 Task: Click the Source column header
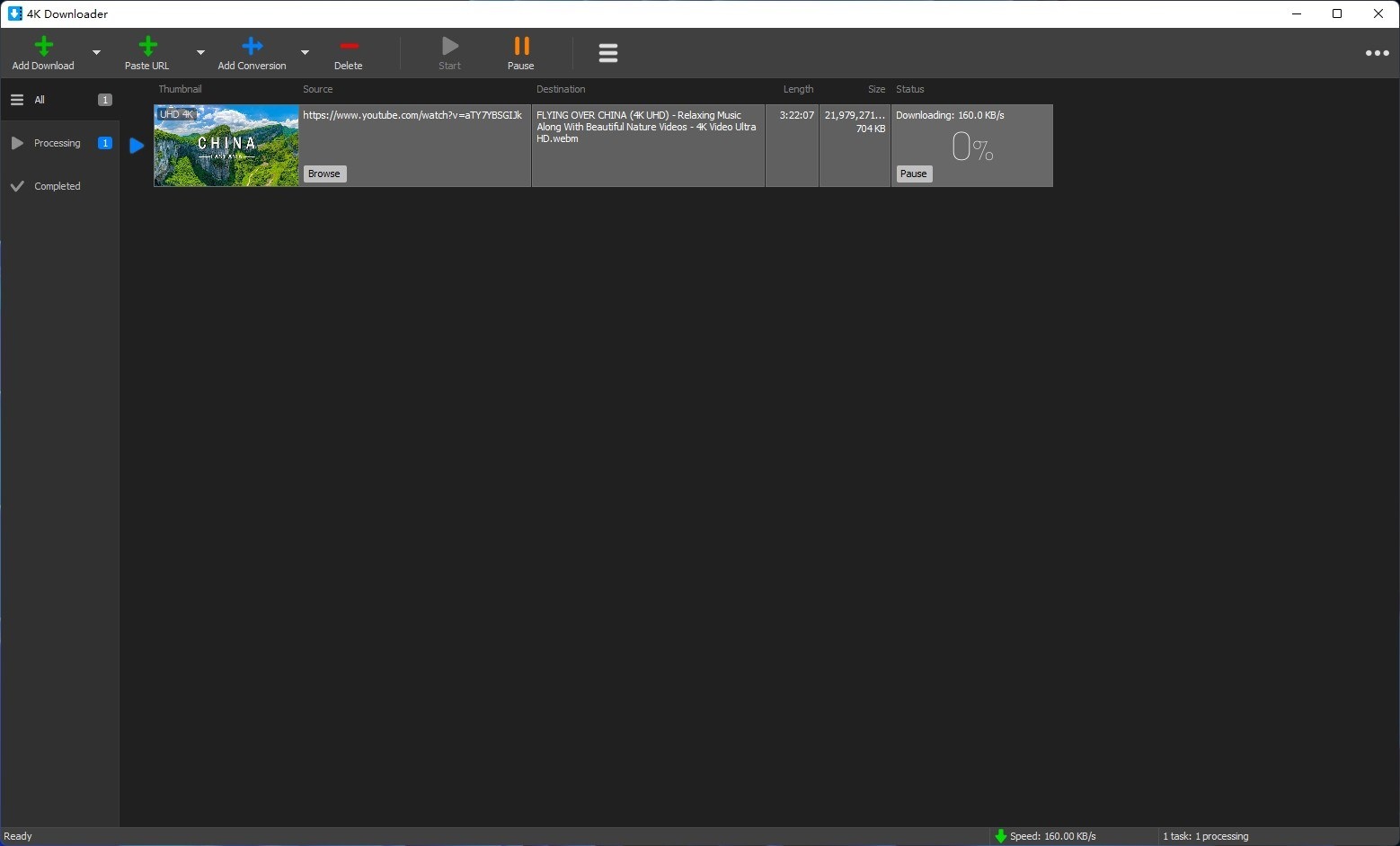(318, 89)
